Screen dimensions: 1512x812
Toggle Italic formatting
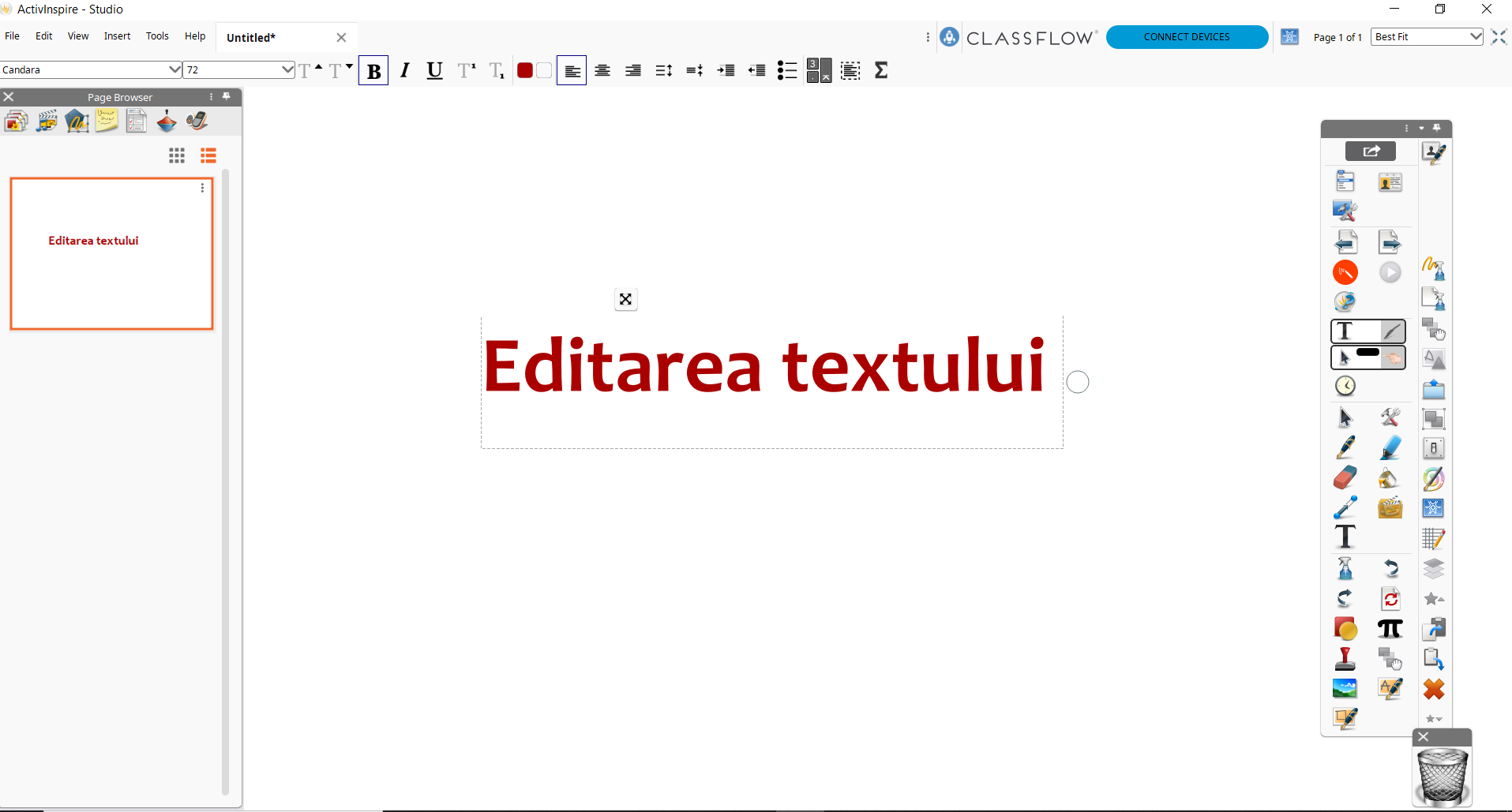coord(404,71)
